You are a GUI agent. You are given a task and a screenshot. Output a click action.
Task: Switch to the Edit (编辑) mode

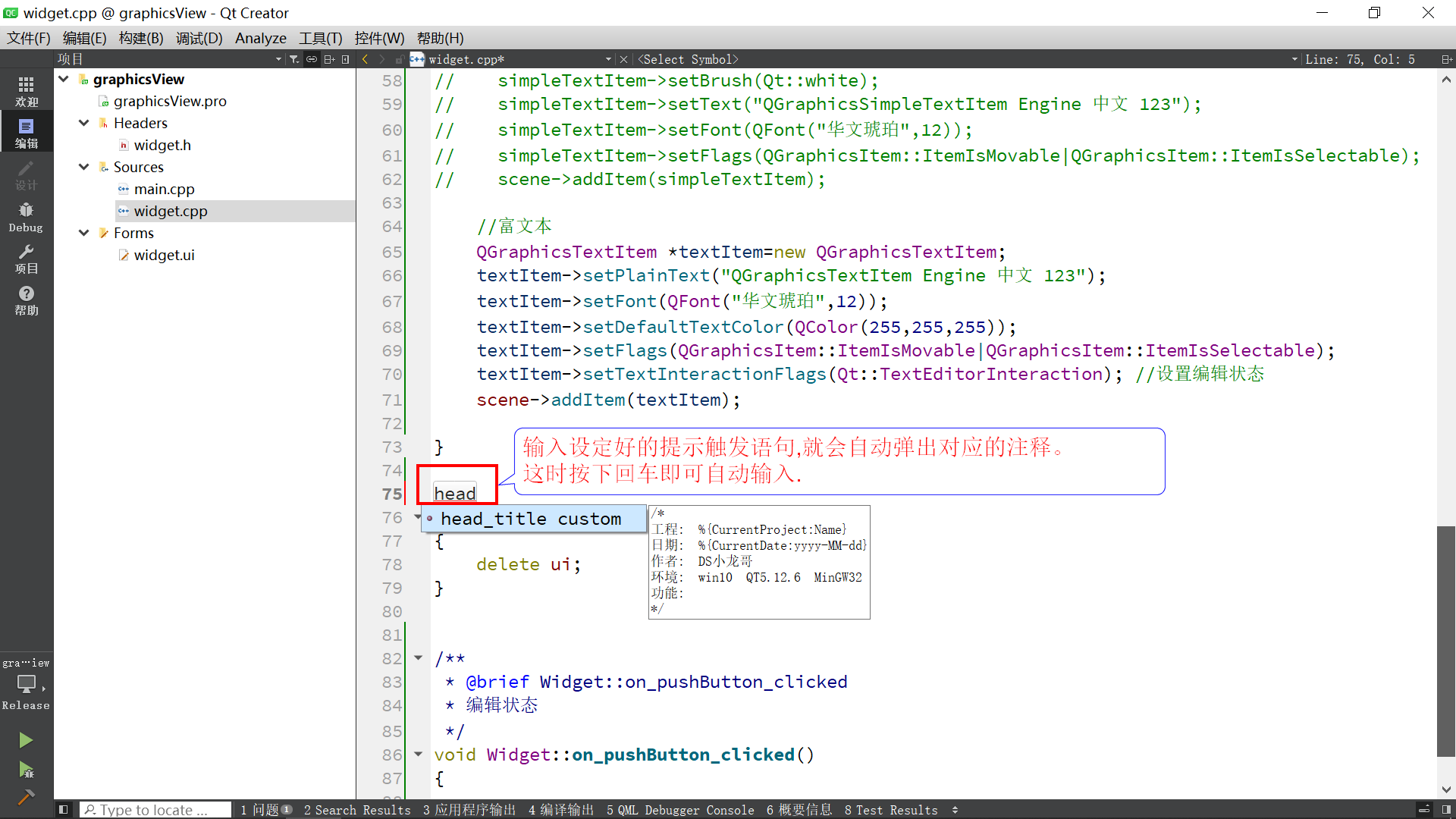point(26,133)
